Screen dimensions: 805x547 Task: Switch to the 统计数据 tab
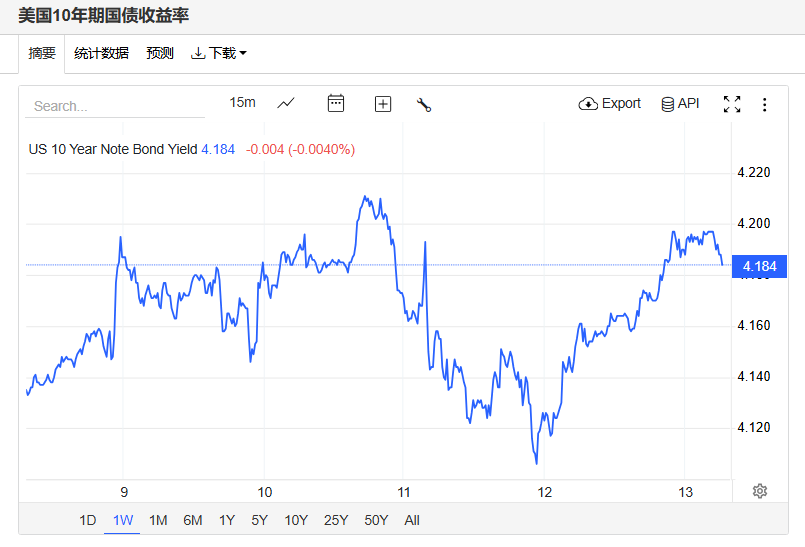(x=101, y=53)
